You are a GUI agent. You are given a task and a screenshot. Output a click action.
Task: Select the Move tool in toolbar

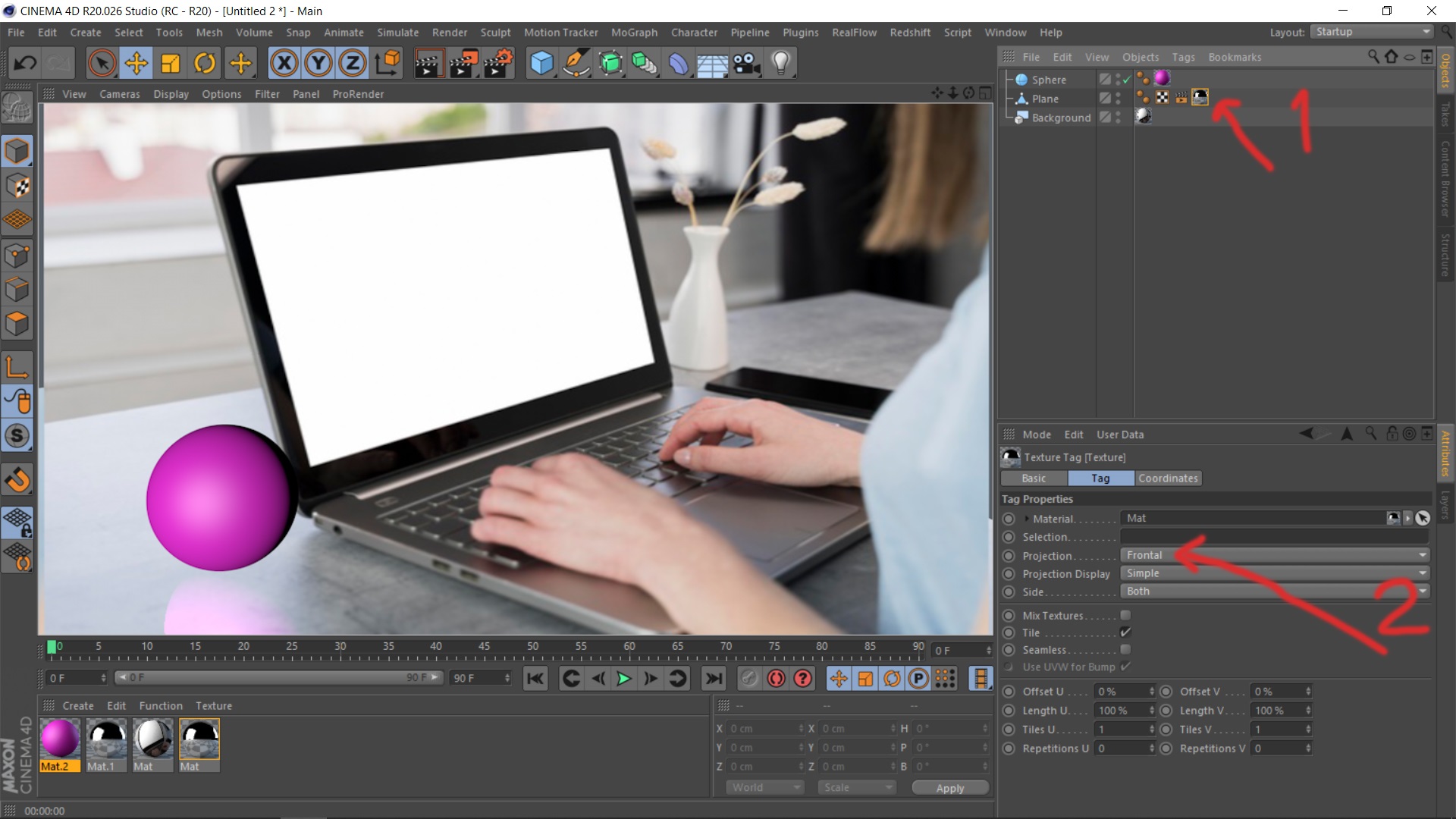pyautogui.click(x=136, y=63)
